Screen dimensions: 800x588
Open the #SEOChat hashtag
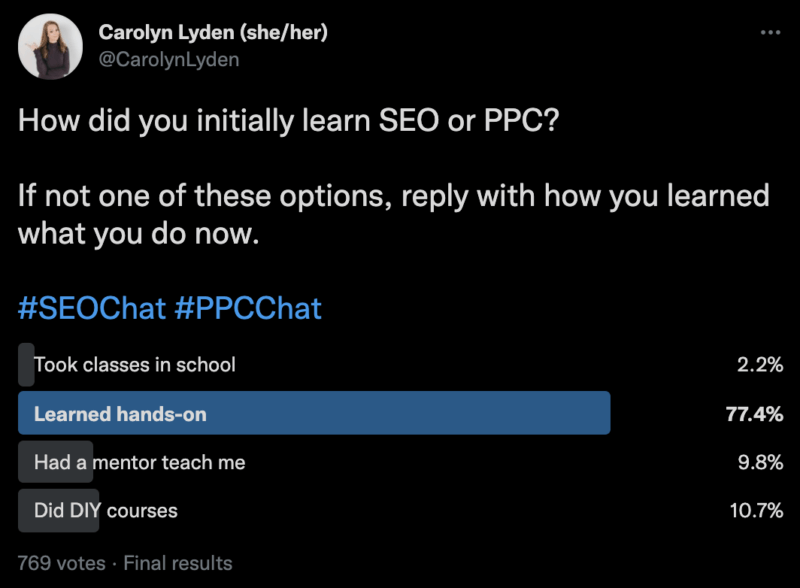[x=91, y=308]
